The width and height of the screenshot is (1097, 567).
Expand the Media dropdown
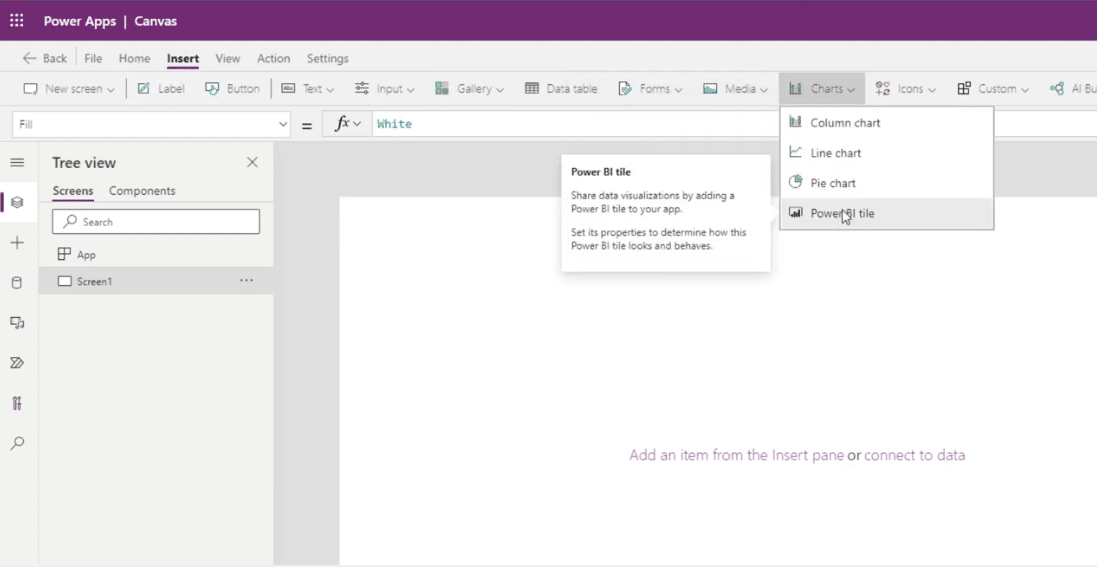(735, 89)
